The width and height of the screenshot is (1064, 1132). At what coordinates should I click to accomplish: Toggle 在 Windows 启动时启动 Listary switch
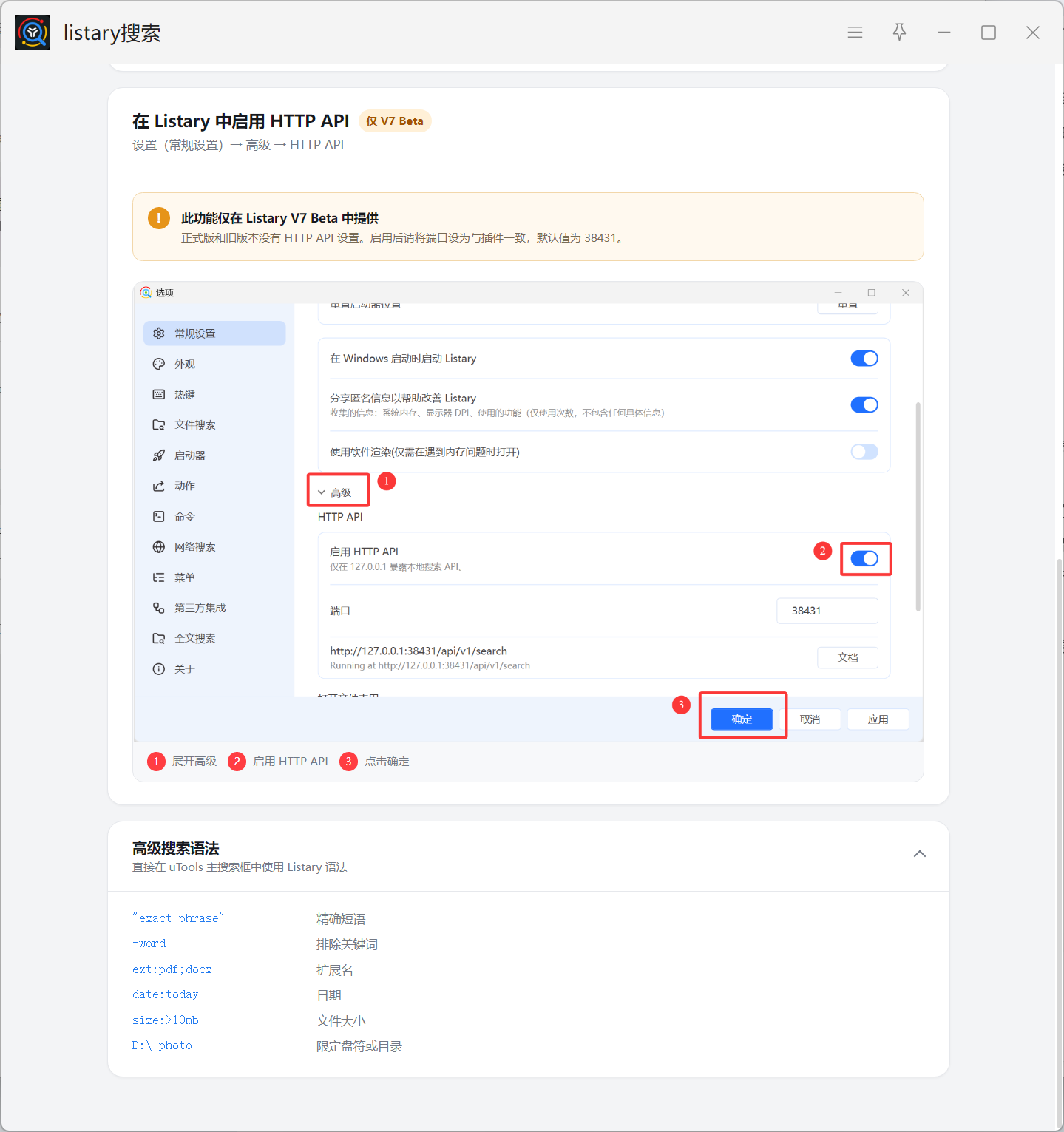[864, 359]
